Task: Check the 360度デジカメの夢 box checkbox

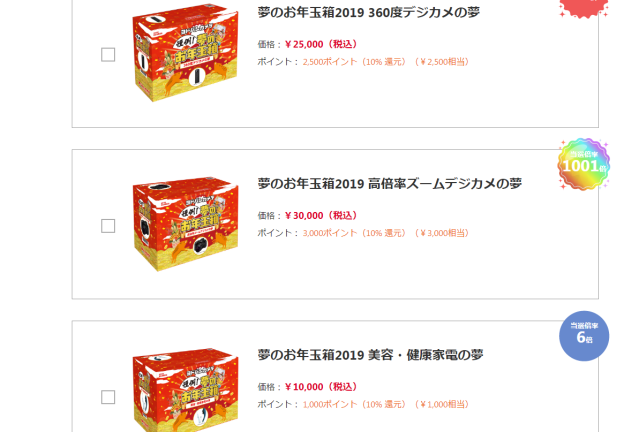Action: (108, 55)
